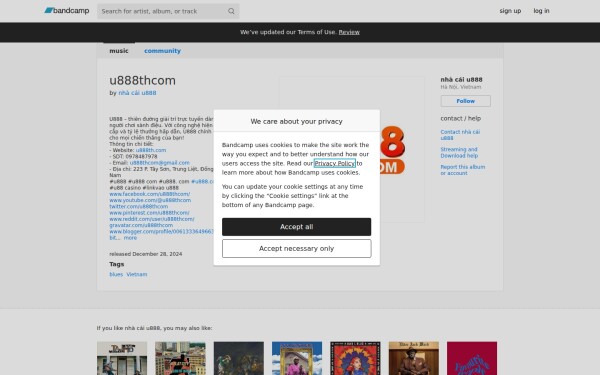The width and height of the screenshot is (600, 375).
Task: Click the search magnifier icon
Action: click(231, 11)
